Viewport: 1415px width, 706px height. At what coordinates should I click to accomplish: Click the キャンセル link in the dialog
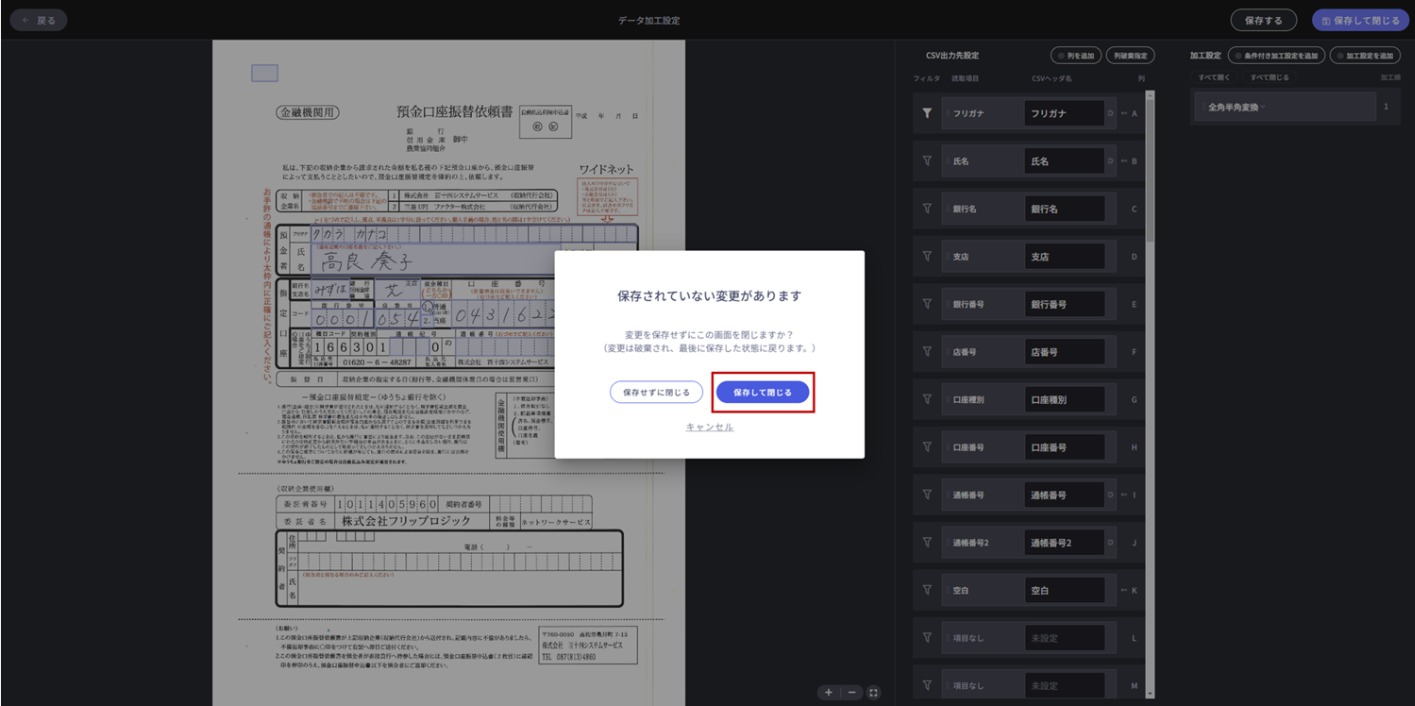pyautogui.click(x=709, y=427)
